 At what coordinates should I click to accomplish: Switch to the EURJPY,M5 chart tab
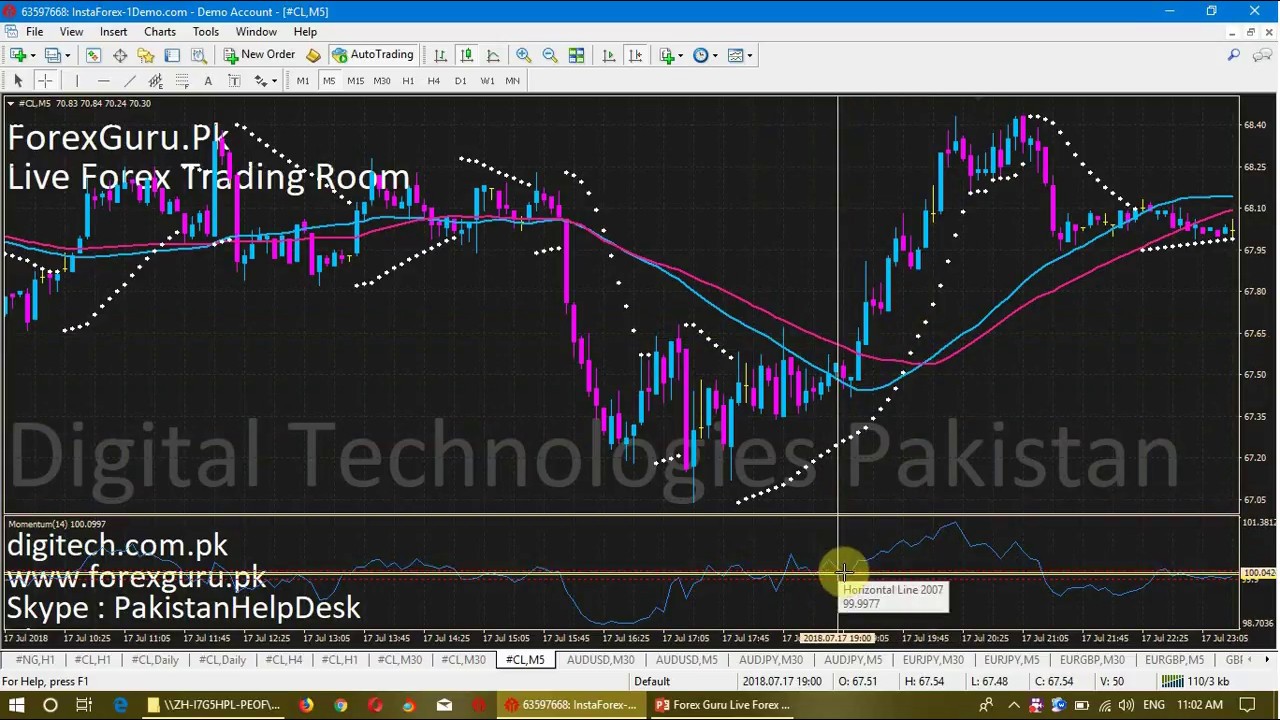click(1011, 660)
